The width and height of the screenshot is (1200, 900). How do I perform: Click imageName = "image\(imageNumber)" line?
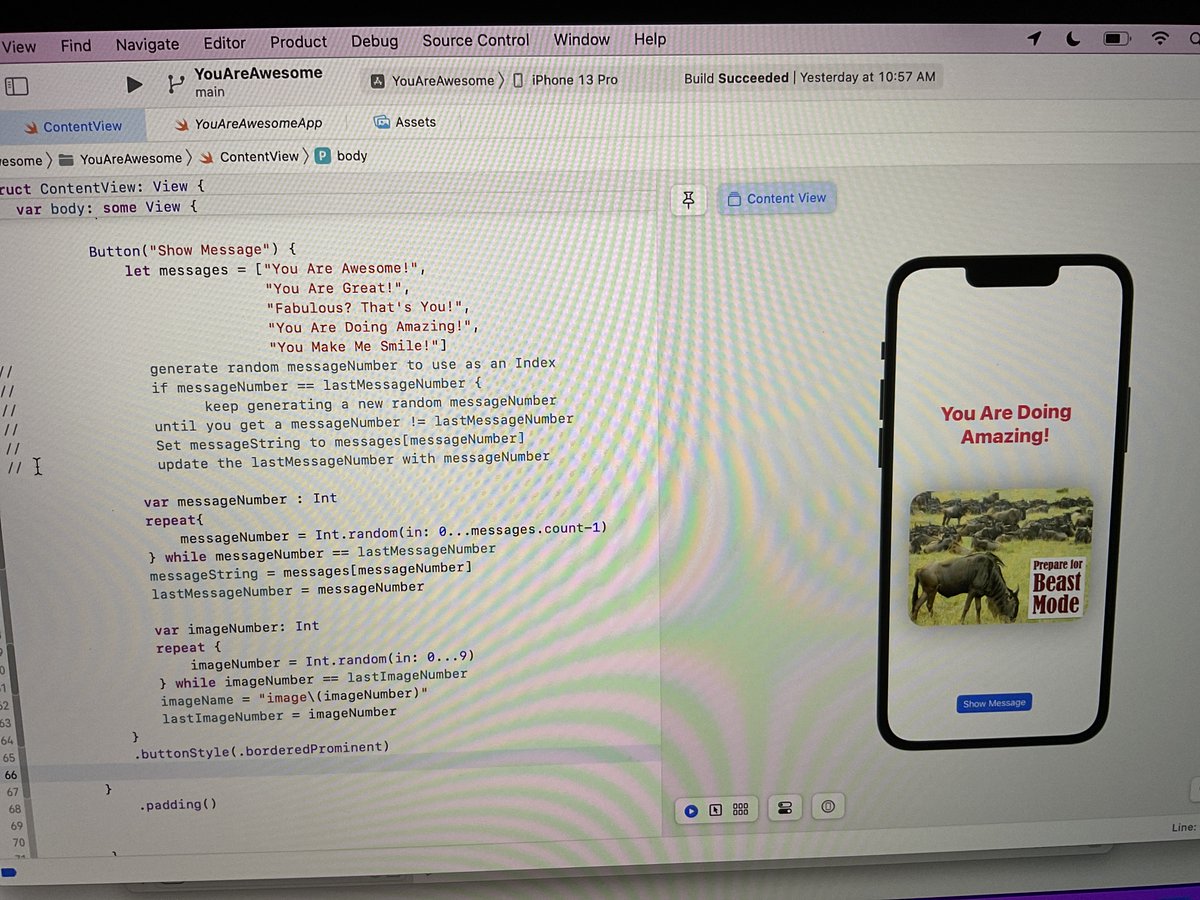tap(294, 697)
